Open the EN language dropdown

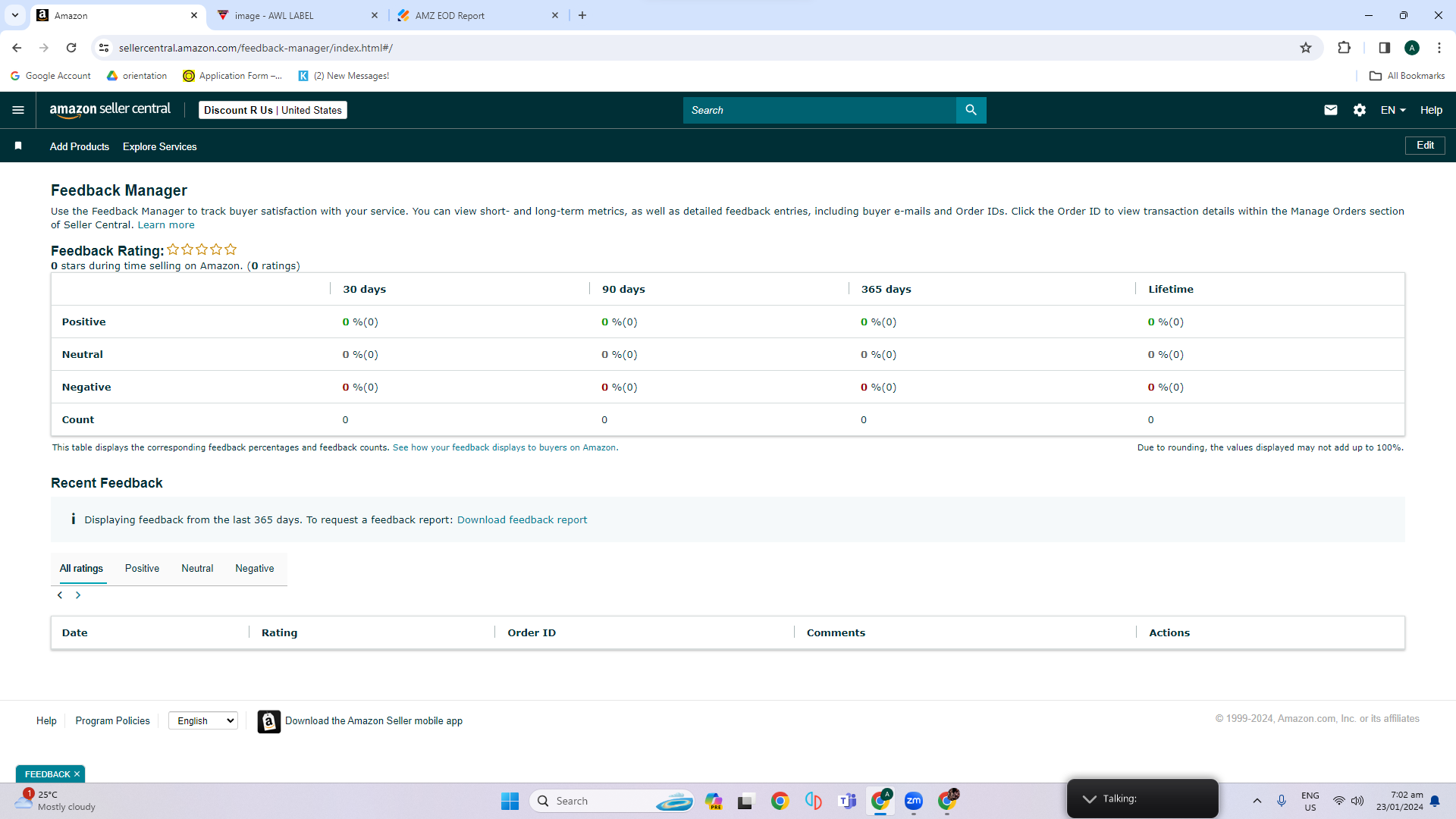pos(1393,110)
